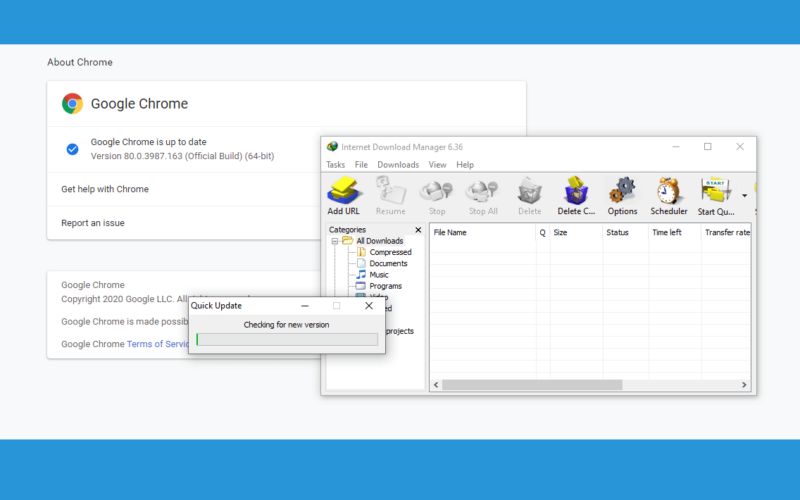The width and height of the screenshot is (800, 500).
Task: Open the Downloads menu
Action: pyautogui.click(x=398, y=165)
